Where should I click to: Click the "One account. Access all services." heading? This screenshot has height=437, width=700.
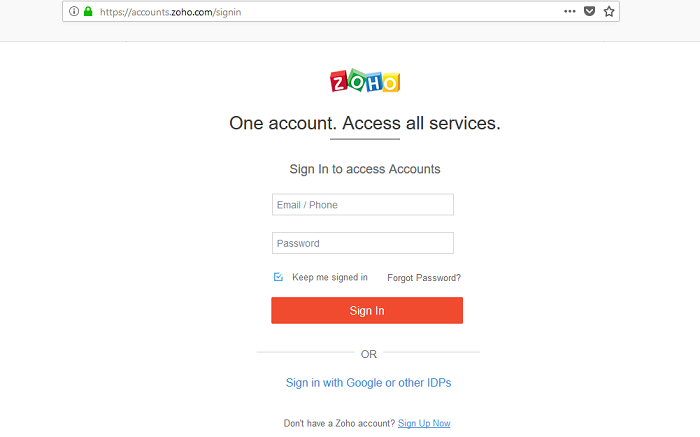[365, 123]
